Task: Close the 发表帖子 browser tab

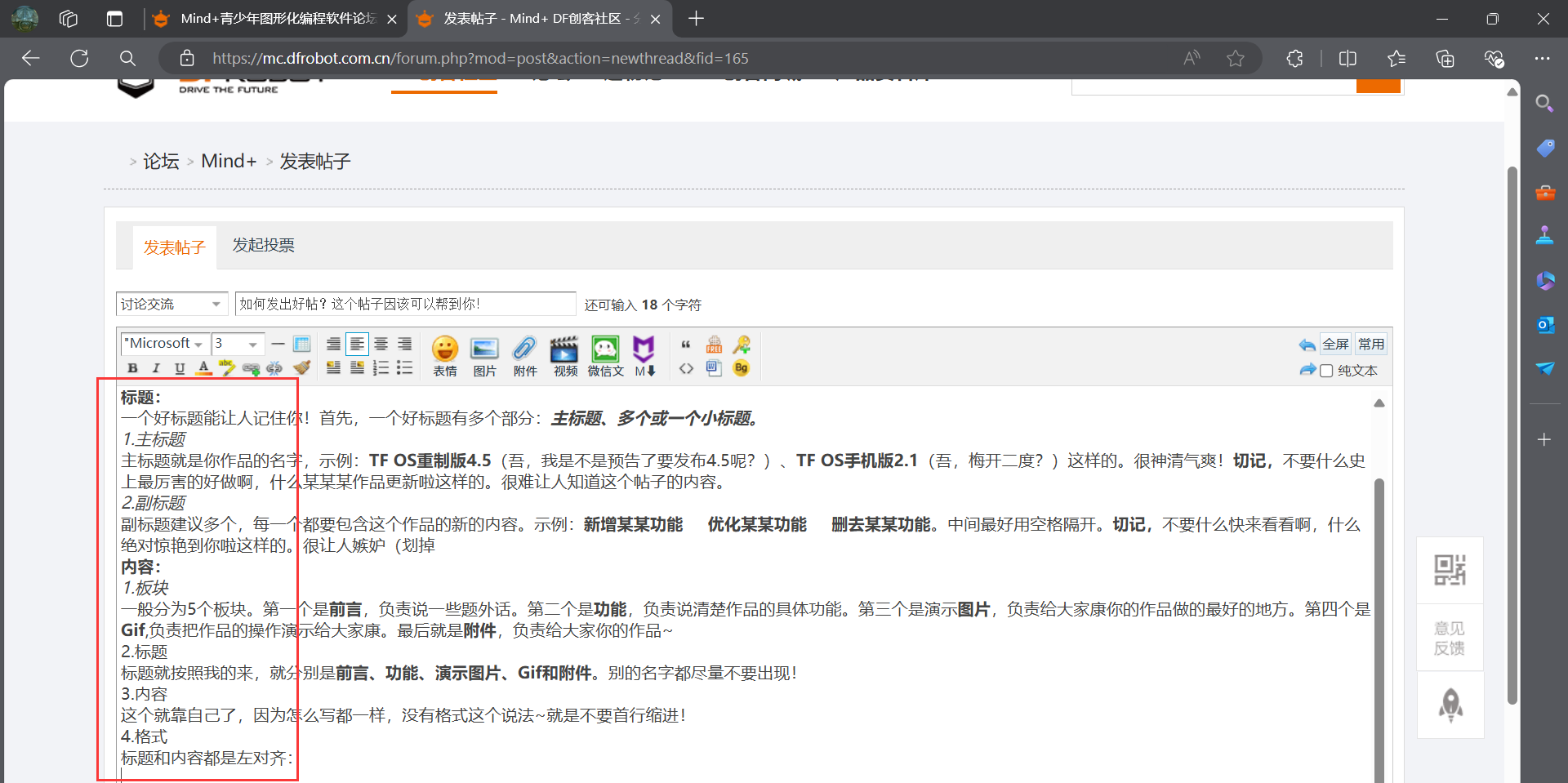Action: coord(655,19)
